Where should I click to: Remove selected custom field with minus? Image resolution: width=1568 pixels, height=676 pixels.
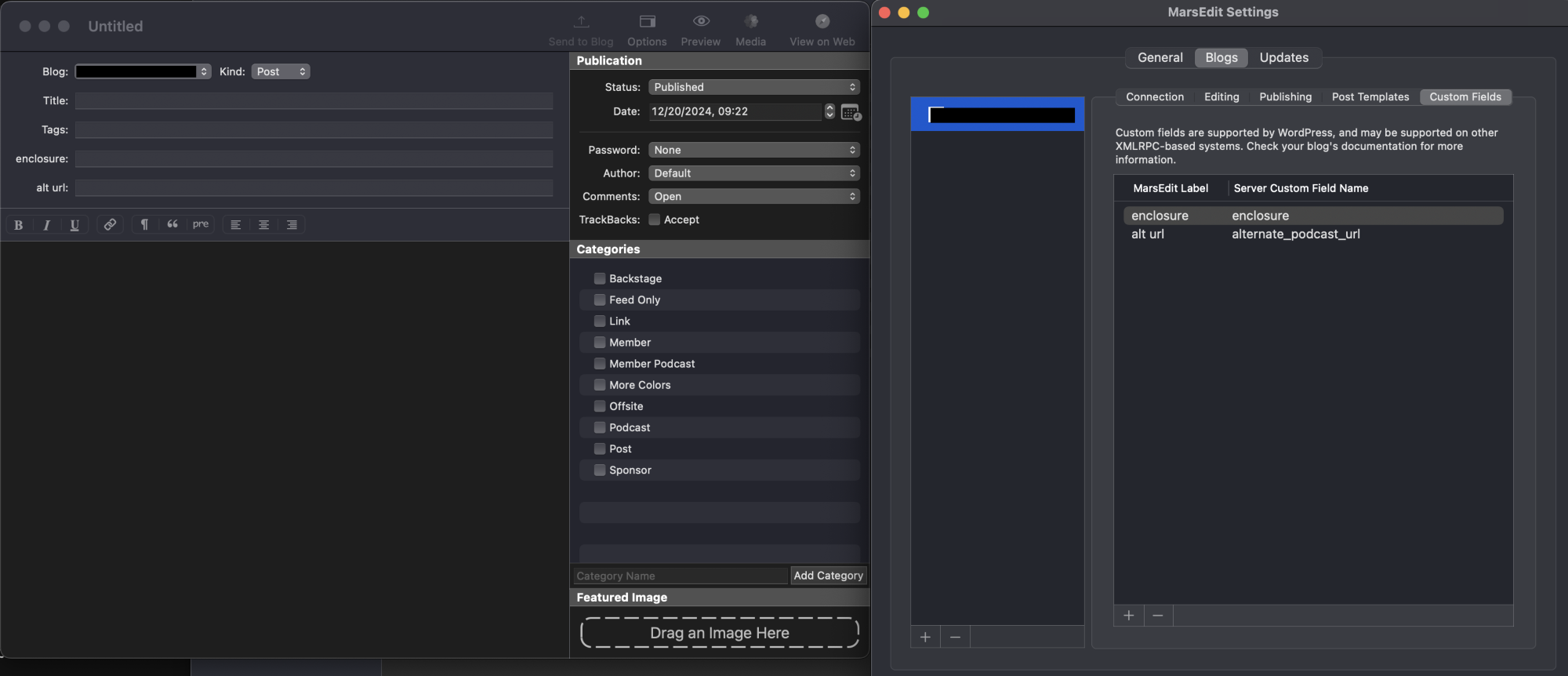[1158, 616]
